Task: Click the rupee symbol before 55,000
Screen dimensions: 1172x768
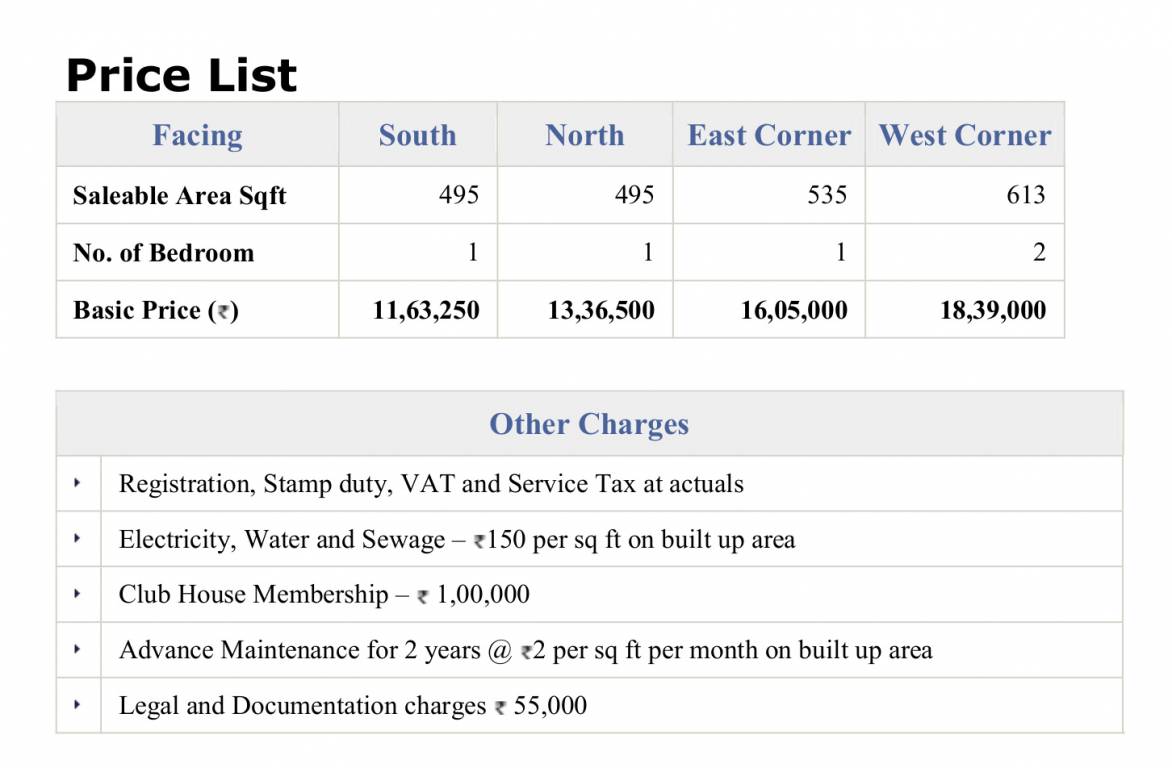Action: (500, 708)
